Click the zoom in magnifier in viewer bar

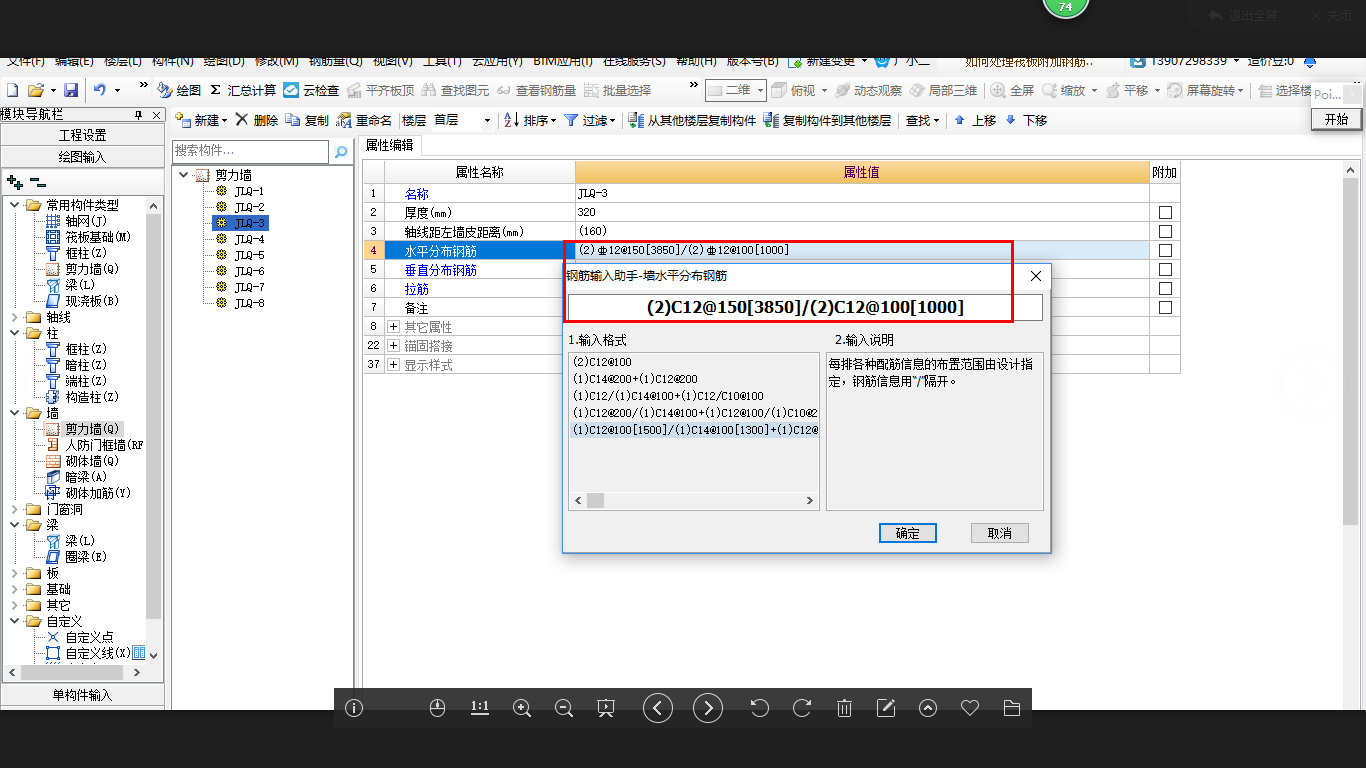point(521,708)
